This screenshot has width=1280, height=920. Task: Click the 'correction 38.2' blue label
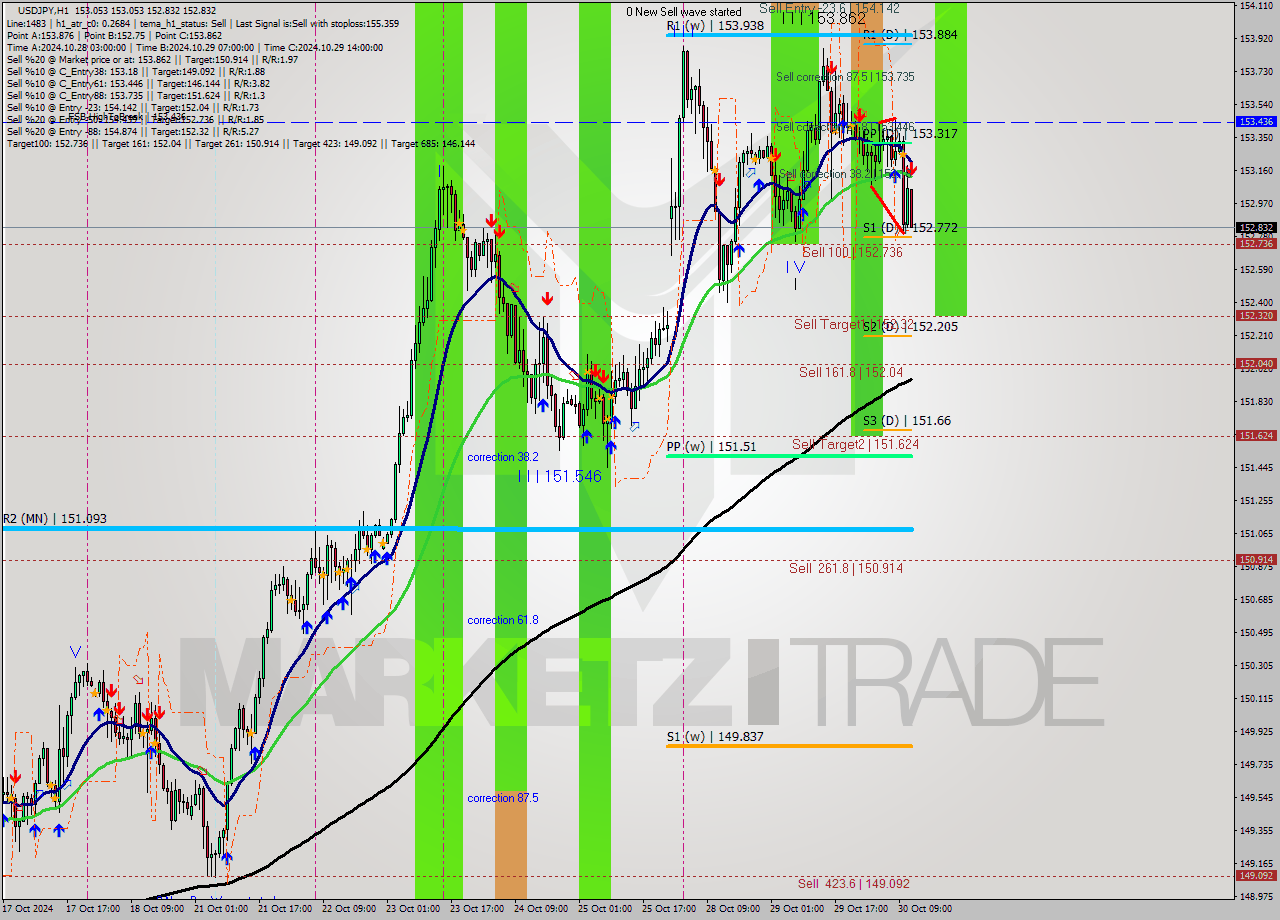tap(503, 457)
